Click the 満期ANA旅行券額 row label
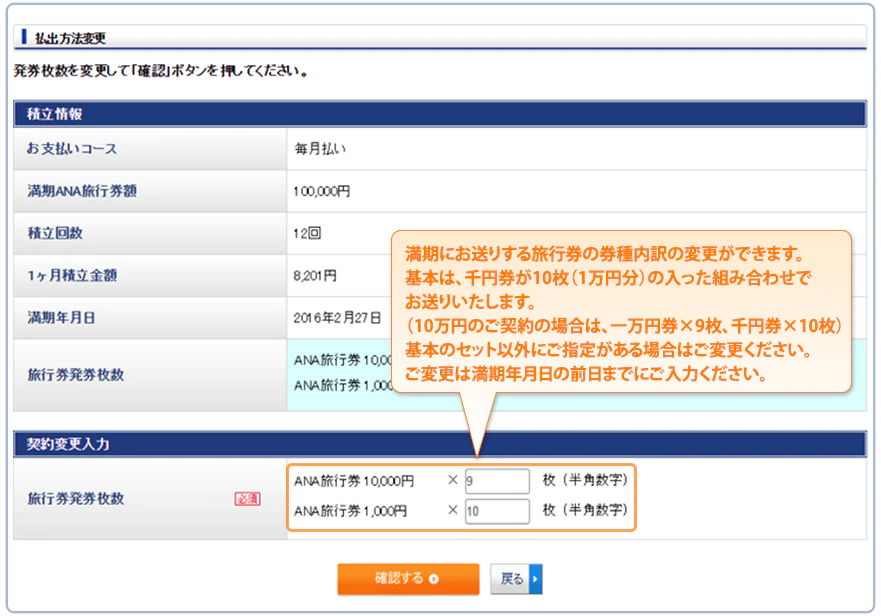This screenshot has width=881, height=616. click(82, 191)
